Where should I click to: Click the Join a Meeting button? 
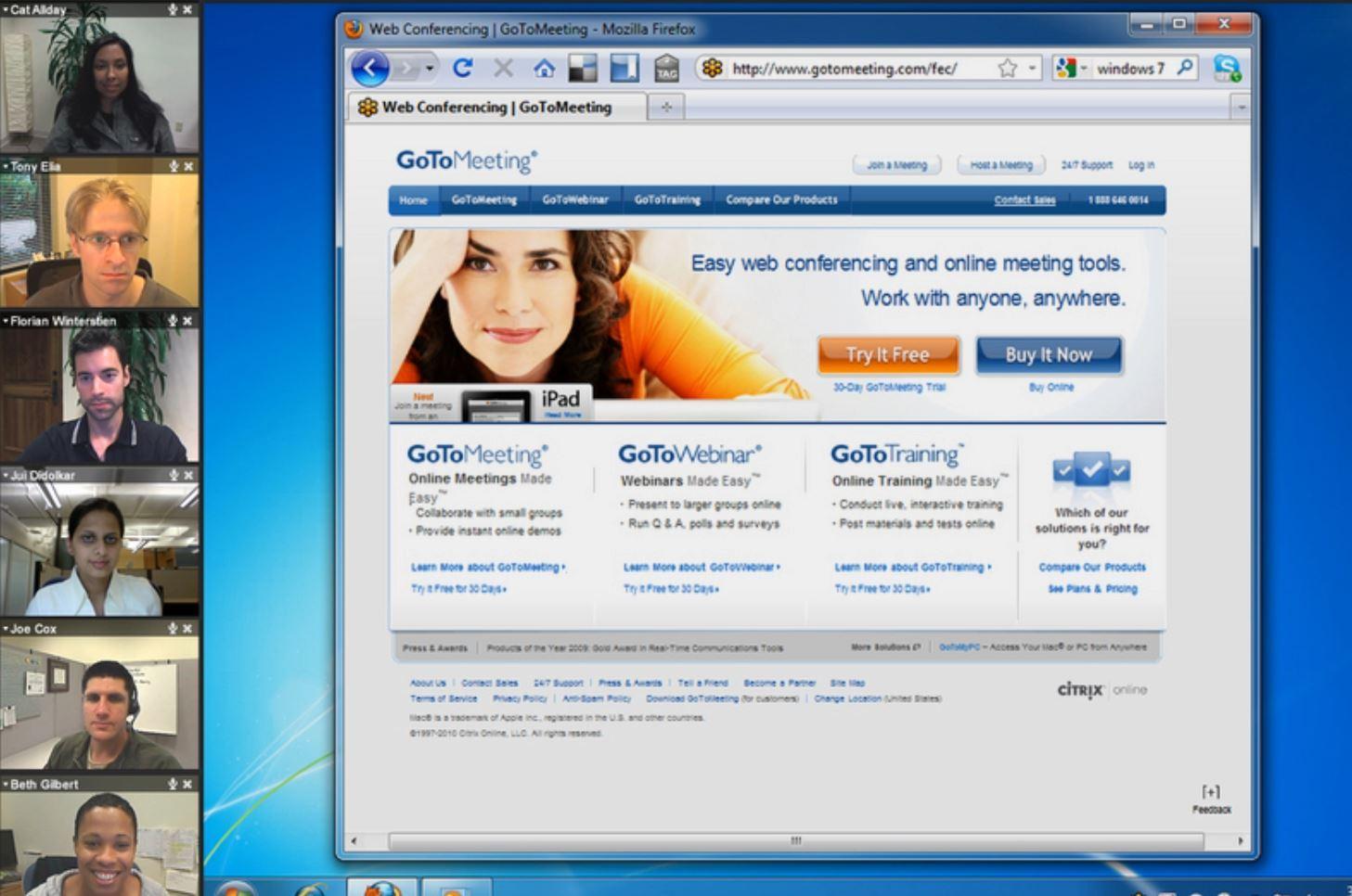tap(896, 165)
